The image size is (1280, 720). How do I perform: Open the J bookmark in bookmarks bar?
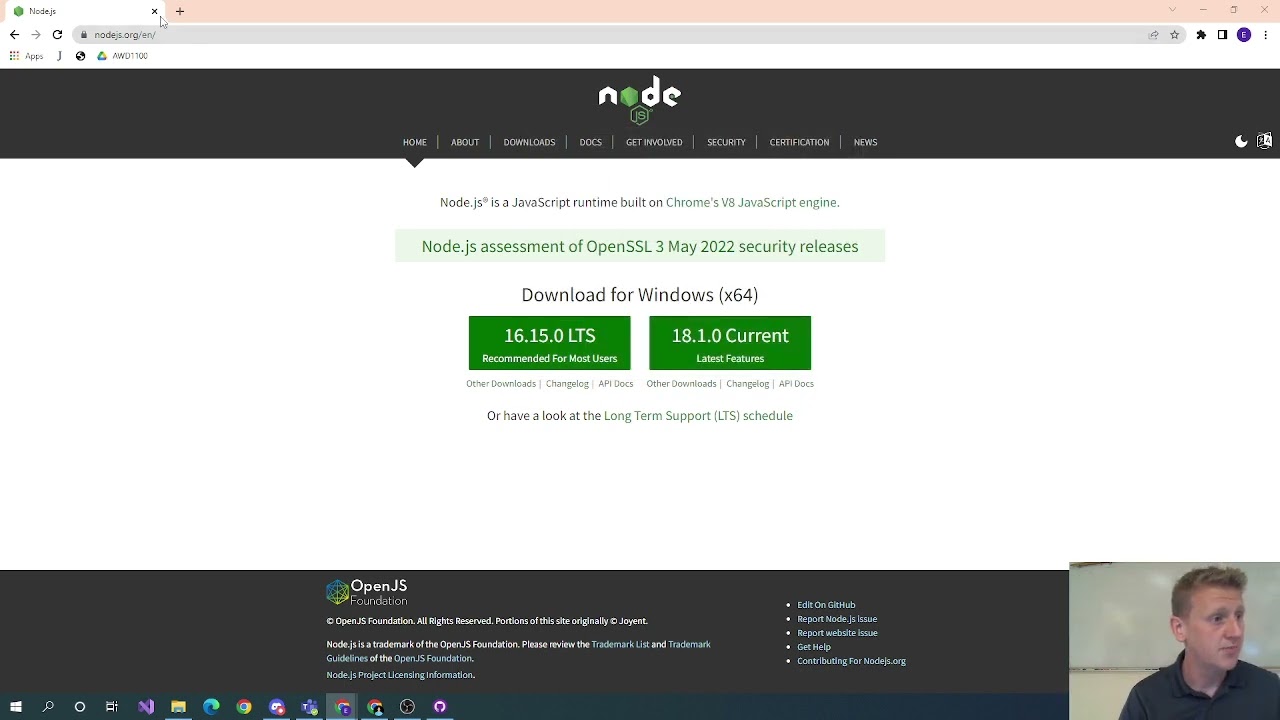tap(59, 56)
